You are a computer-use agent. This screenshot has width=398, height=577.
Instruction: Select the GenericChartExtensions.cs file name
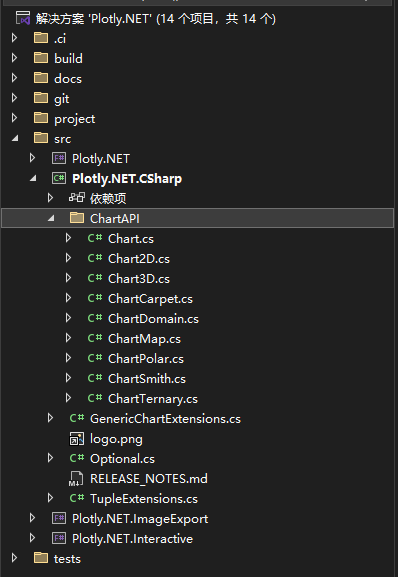[x=166, y=418]
